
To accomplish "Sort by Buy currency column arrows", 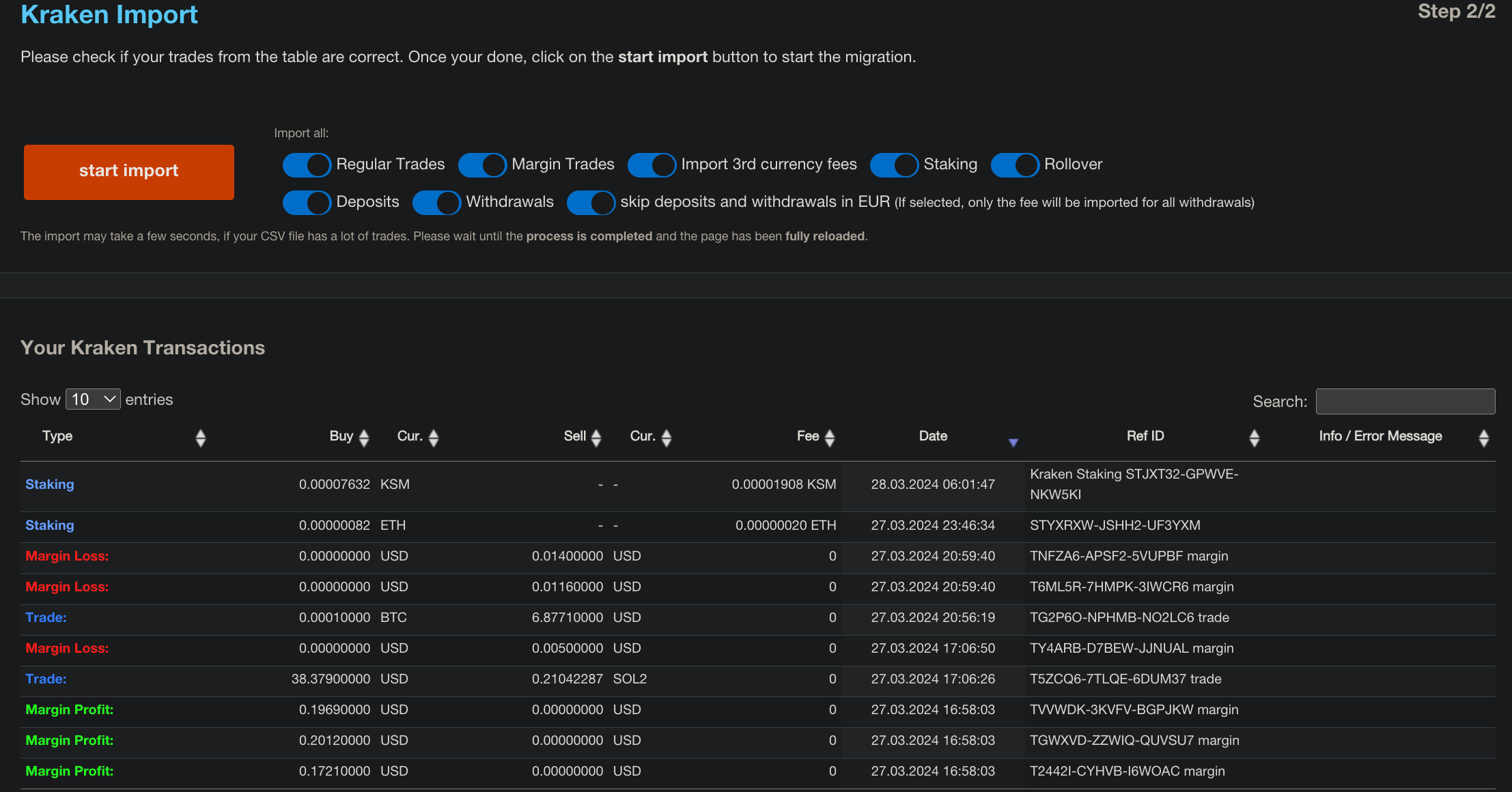I will pyautogui.click(x=434, y=438).
